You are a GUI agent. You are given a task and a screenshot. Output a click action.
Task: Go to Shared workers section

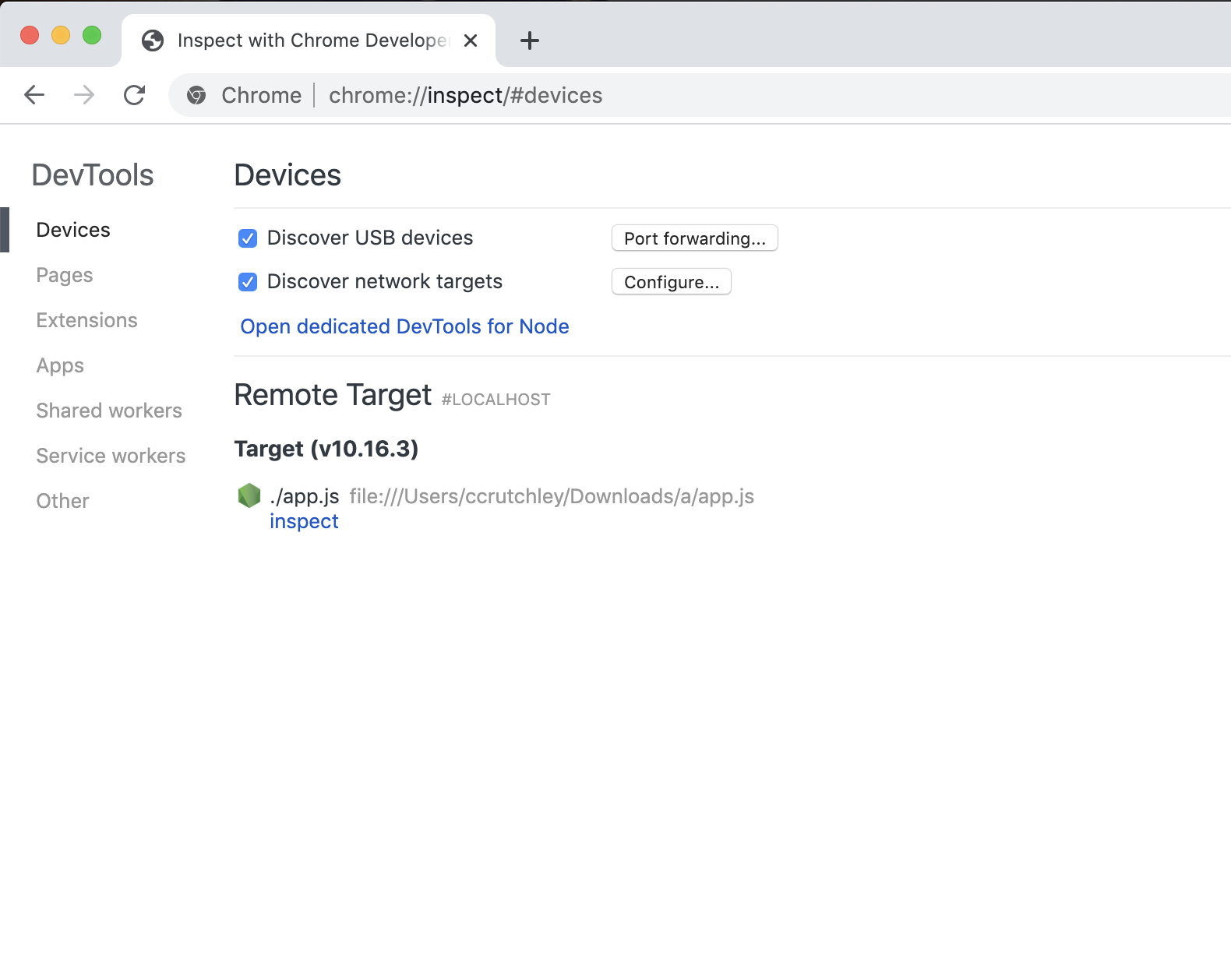tap(109, 411)
